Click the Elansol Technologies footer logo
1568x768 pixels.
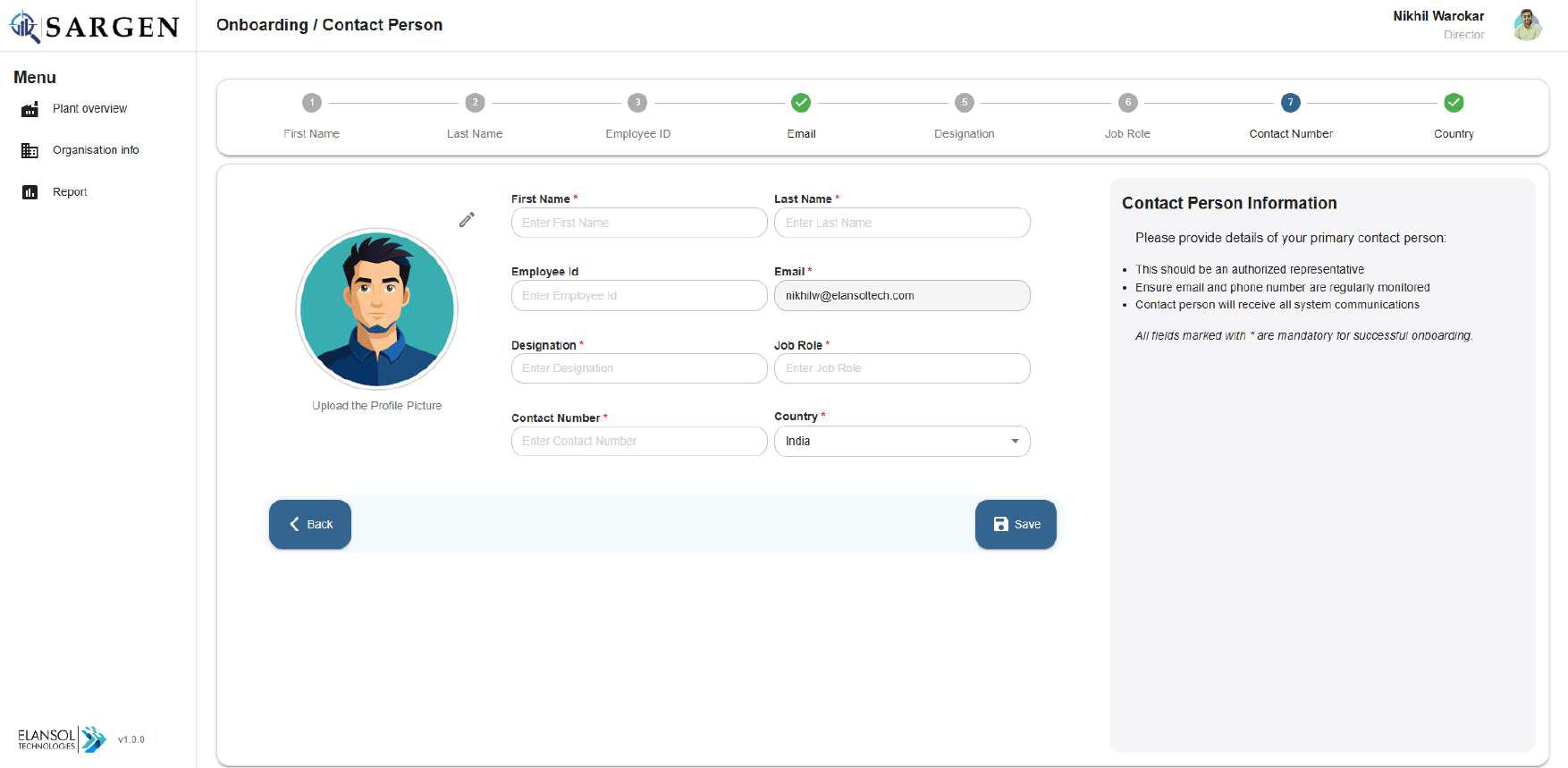62,738
